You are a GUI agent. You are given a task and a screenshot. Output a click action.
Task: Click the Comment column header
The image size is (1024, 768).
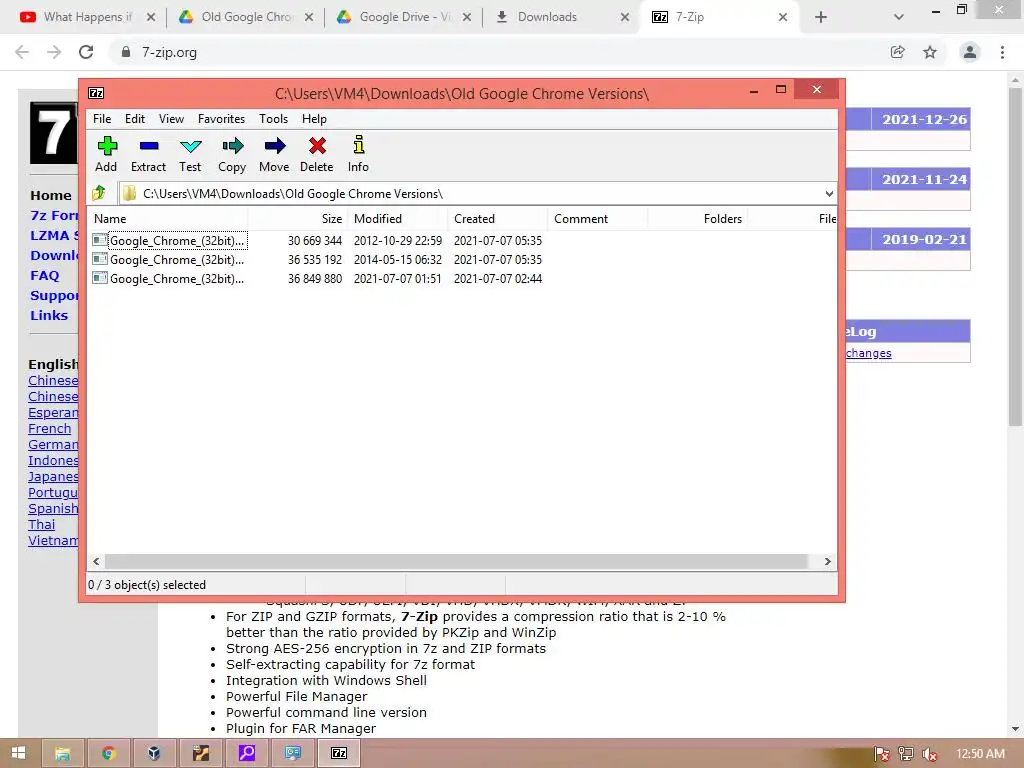point(598,219)
